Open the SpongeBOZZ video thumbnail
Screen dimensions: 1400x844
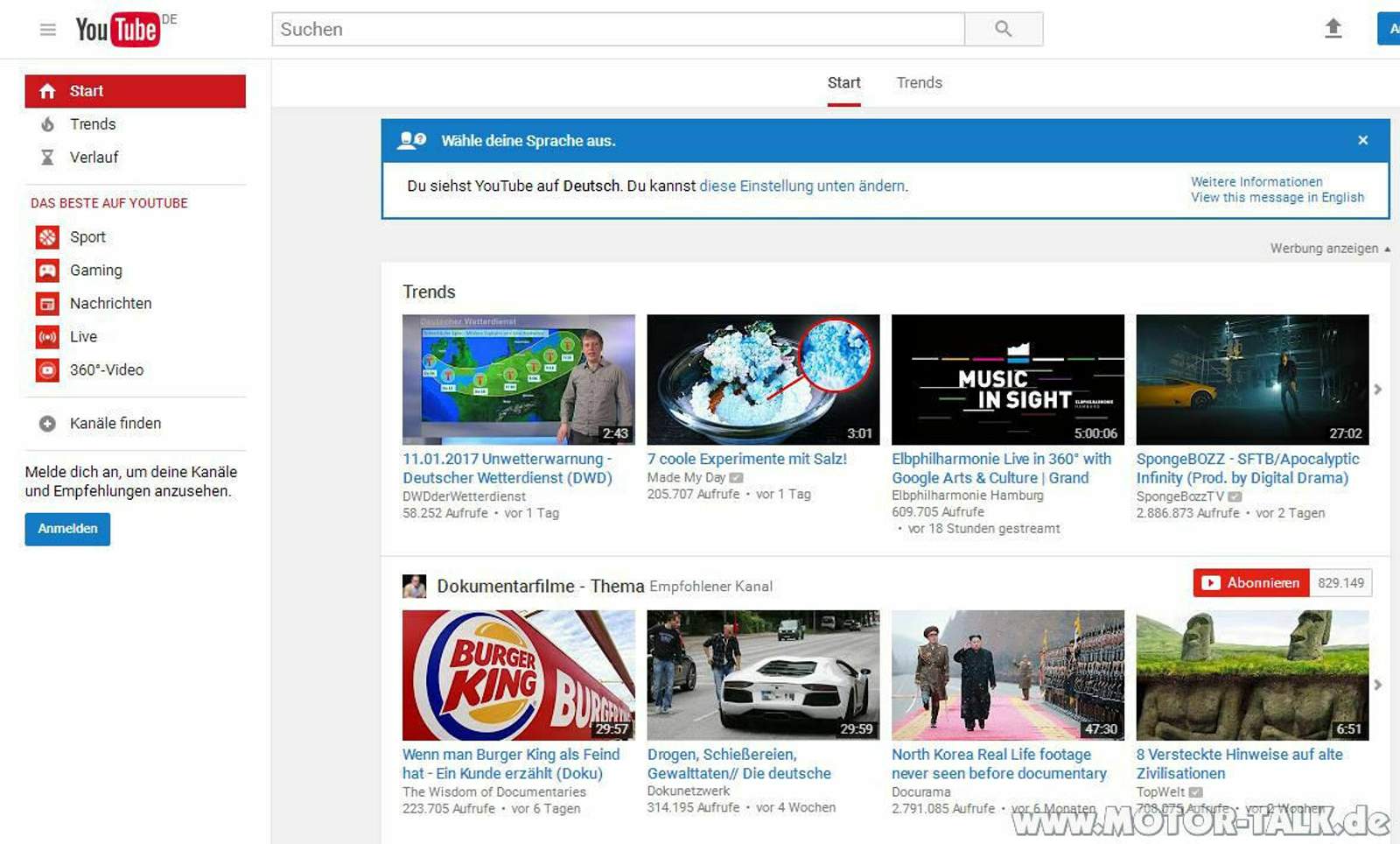[1252, 380]
